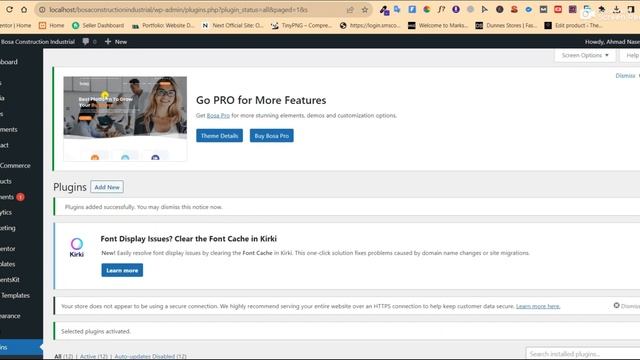Click the browser home icon
640x360 pixels.
(x=24, y=9)
